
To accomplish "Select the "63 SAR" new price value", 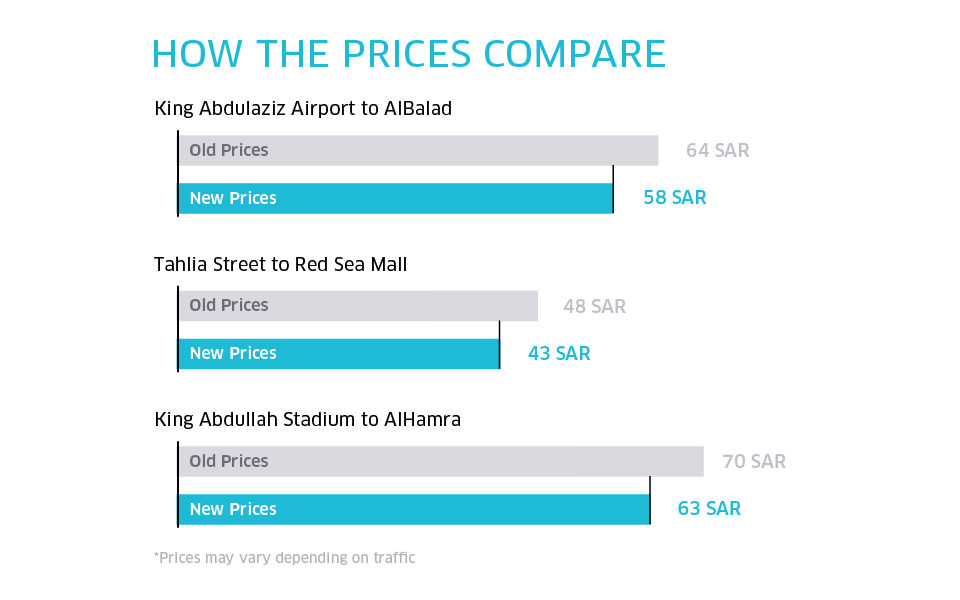I will (x=709, y=509).
